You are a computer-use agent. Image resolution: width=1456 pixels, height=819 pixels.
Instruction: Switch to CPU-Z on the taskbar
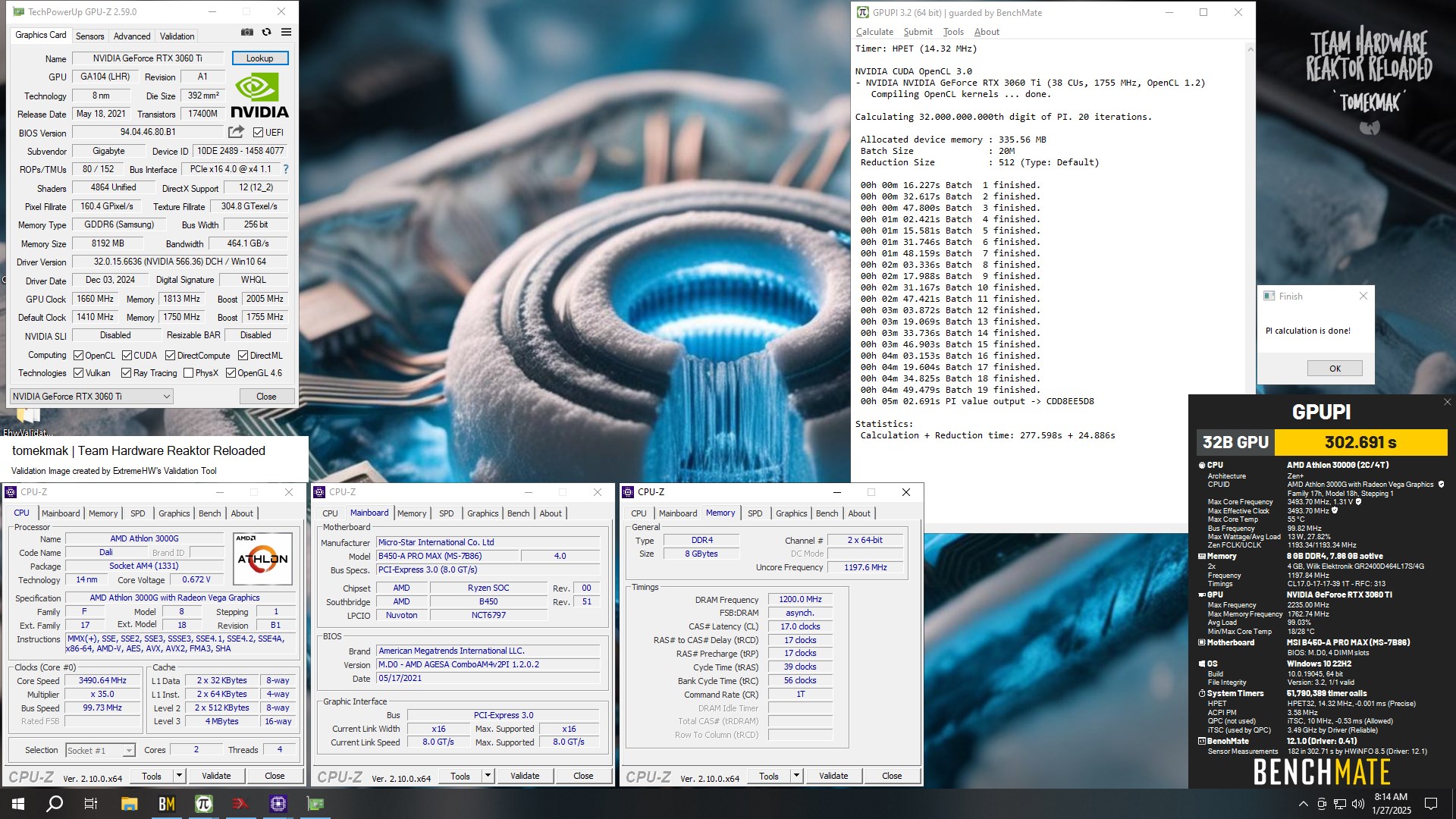tap(278, 804)
